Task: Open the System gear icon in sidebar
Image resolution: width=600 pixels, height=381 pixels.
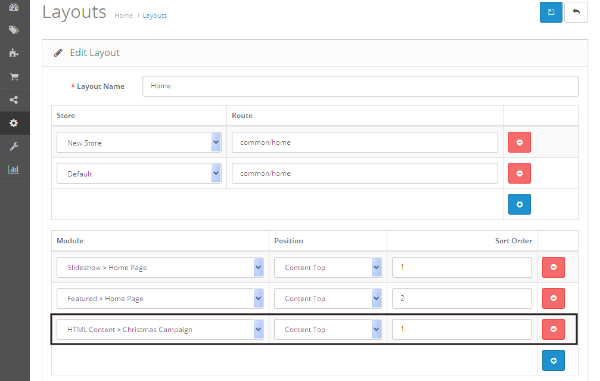Action: pyautogui.click(x=14, y=123)
